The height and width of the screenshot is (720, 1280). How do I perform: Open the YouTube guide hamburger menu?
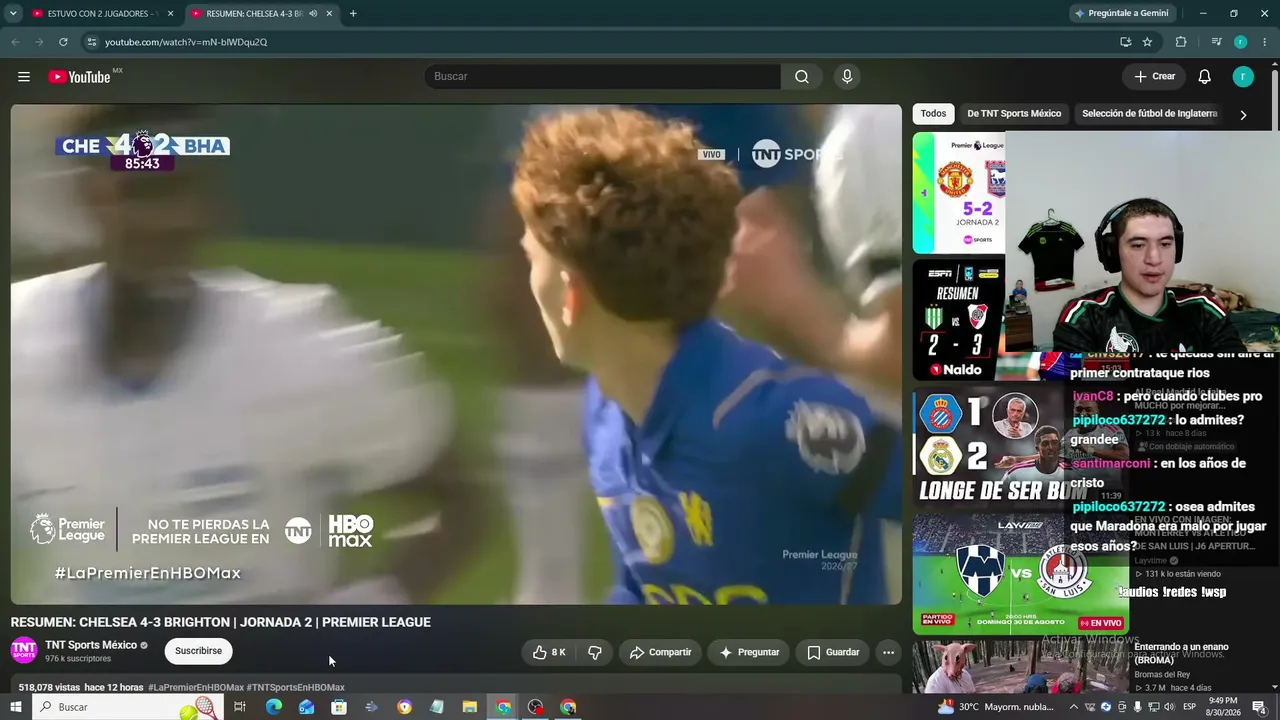24,77
